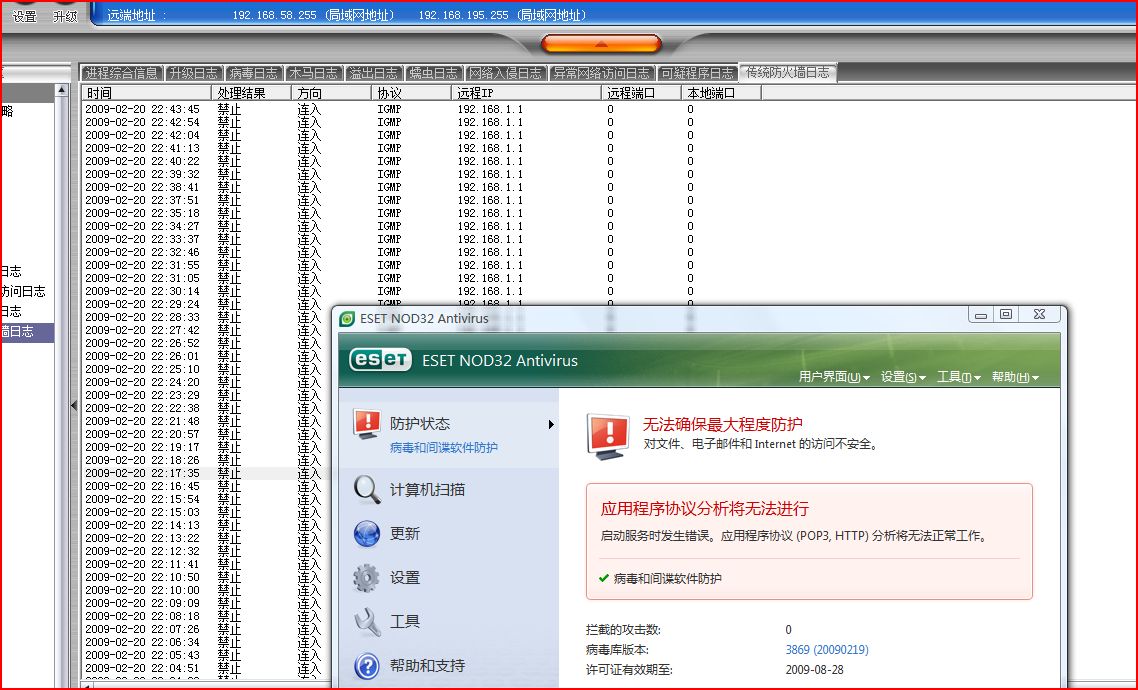This screenshot has width=1138, height=690.
Task: Select the 溢出日志 tab
Action: (x=374, y=73)
